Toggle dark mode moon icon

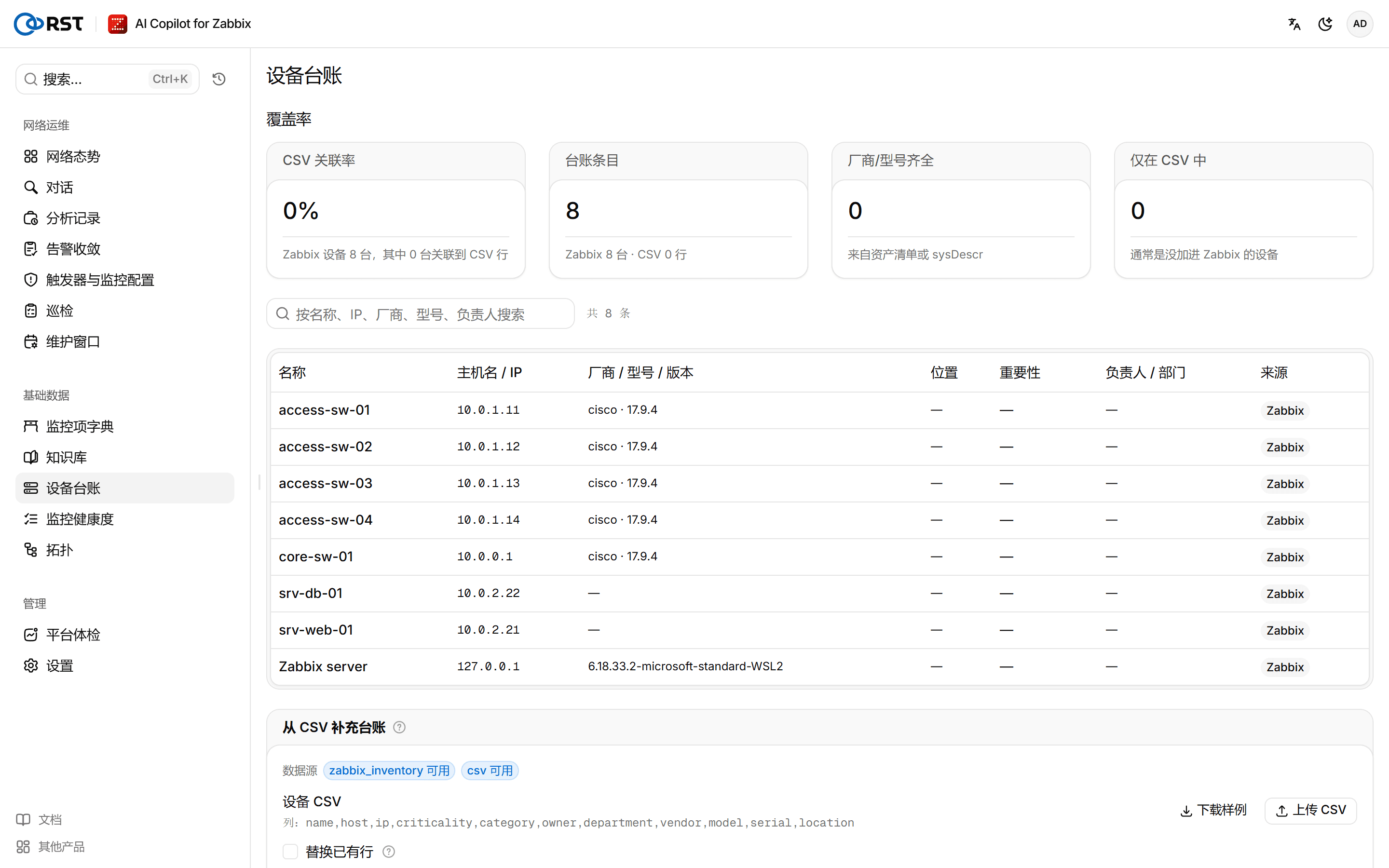(x=1325, y=24)
